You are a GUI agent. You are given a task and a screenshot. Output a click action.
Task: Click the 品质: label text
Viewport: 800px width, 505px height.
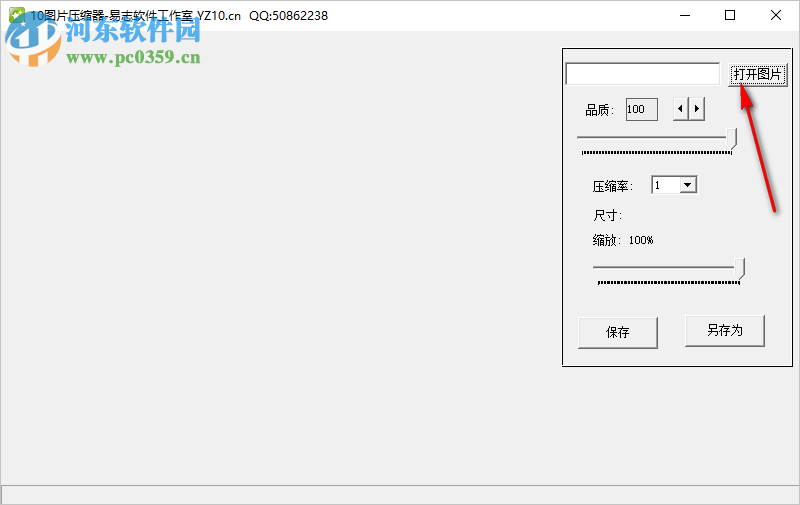coord(599,110)
